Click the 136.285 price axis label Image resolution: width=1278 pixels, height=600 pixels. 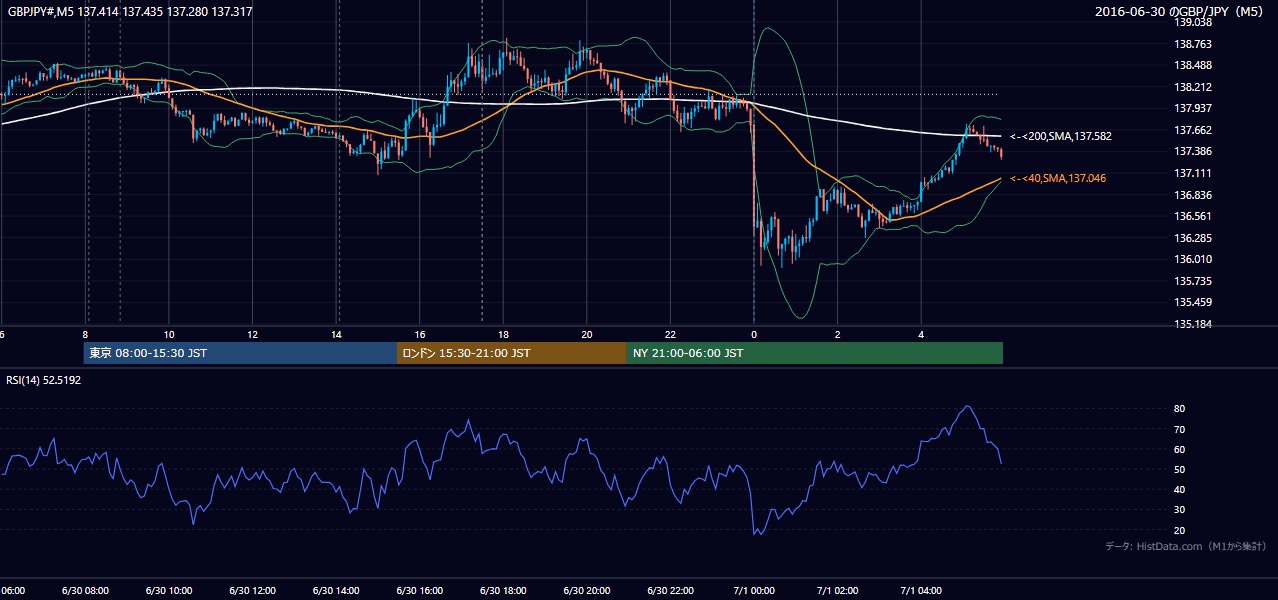pyautogui.click(x=1193, y=238)
